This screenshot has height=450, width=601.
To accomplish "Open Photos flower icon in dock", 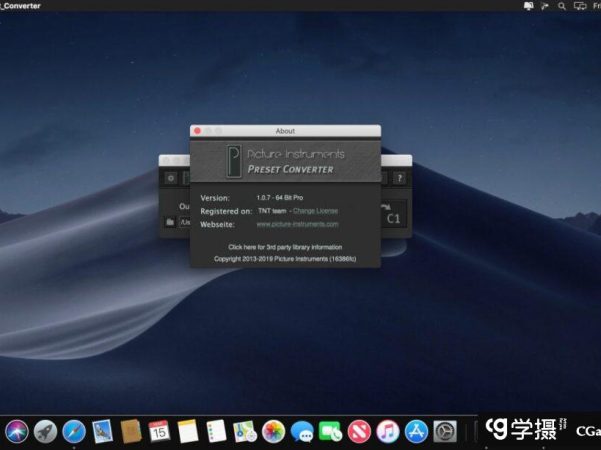I will pos(273,431).
